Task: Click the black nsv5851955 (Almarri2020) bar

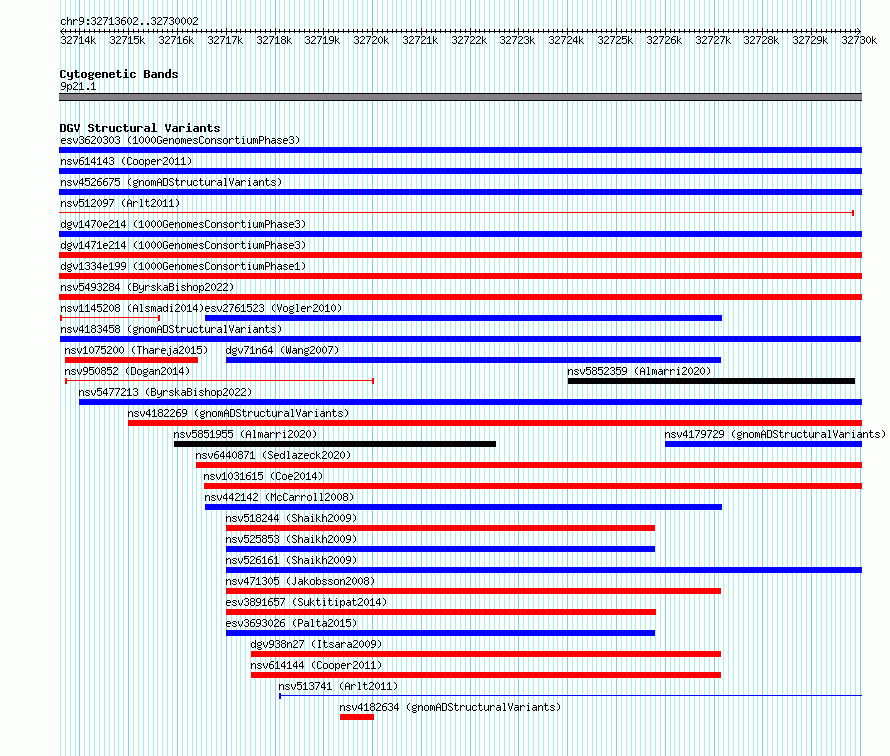Action: (335, 444)
